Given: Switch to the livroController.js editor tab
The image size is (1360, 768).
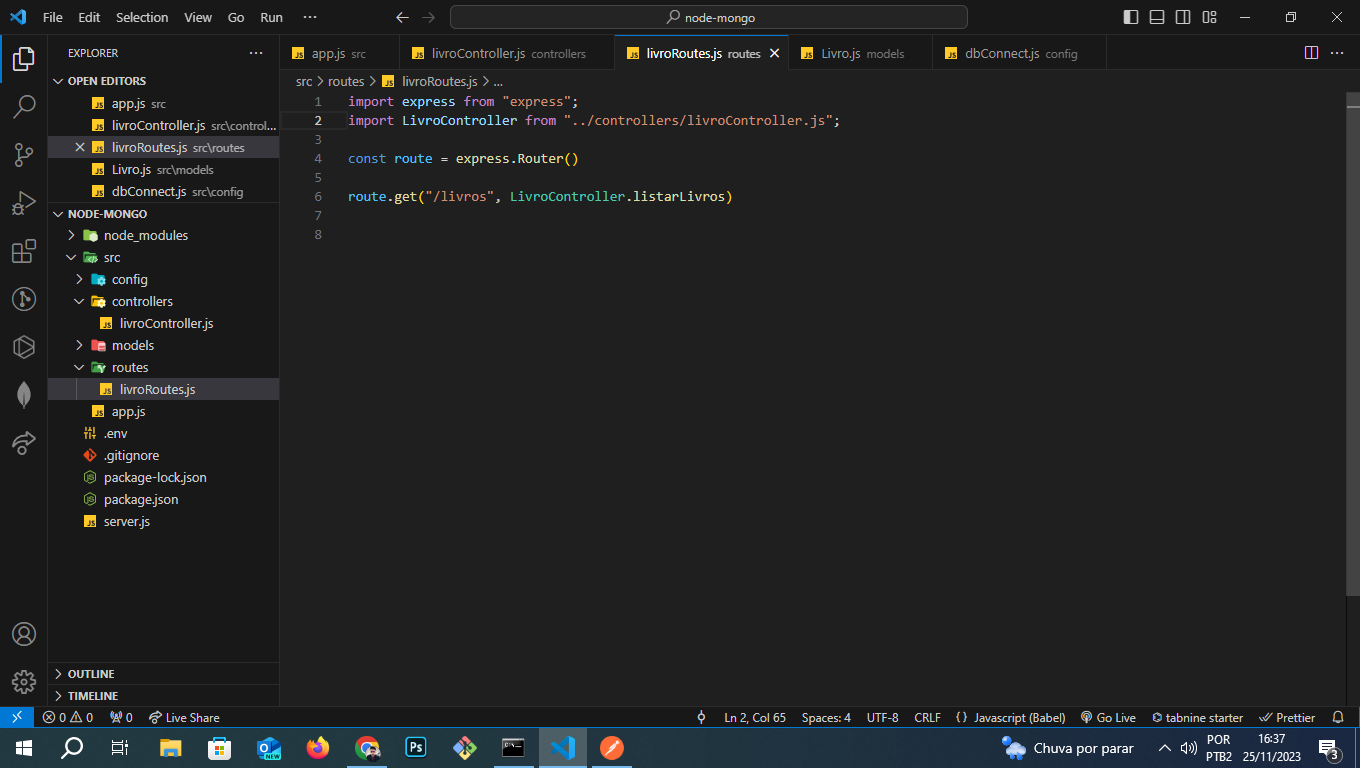Looking at the screenshot, I should pos(506,53).
